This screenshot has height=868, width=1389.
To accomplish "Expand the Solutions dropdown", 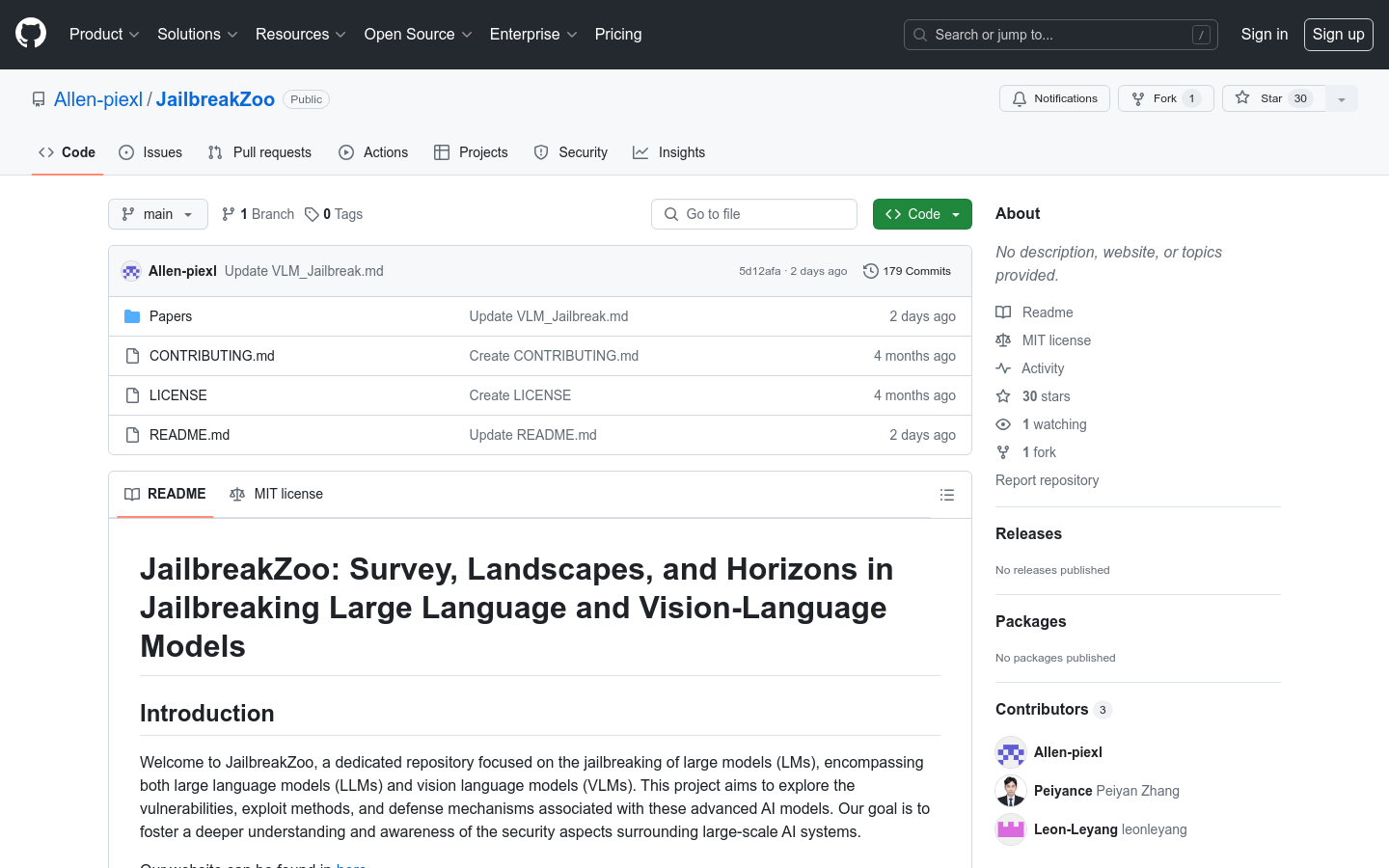I will pos(197,34).
